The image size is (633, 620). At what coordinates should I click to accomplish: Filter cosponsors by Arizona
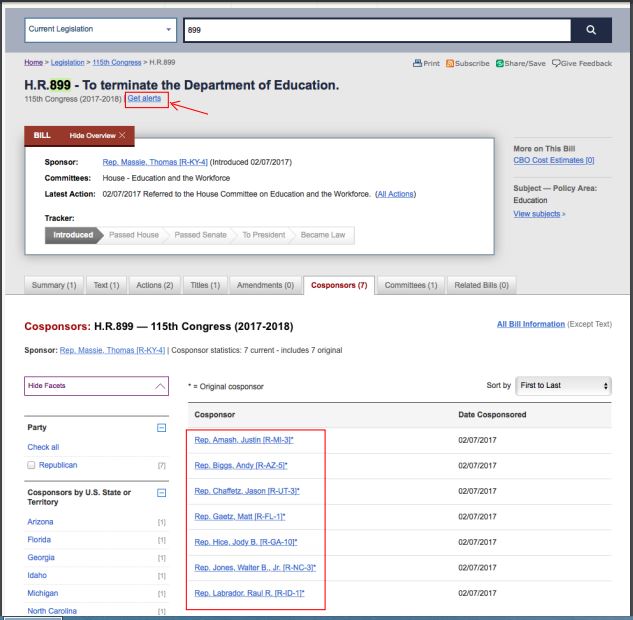pyautogui.click(x=41, y=521)
